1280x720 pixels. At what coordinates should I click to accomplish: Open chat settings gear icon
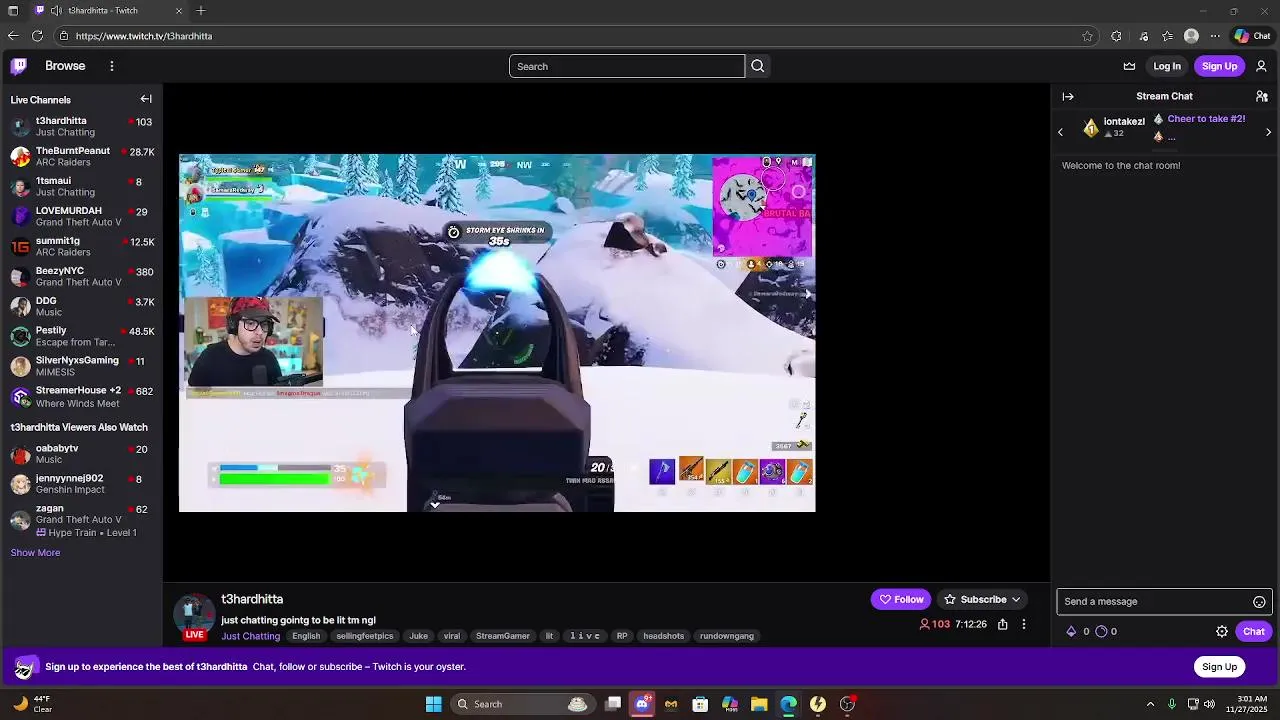point(1222,631)
